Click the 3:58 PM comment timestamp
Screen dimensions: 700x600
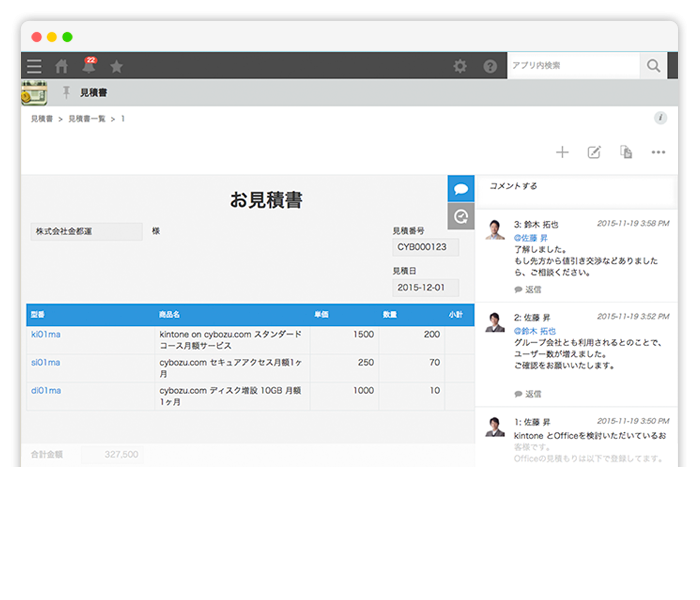tap(633, 223)
